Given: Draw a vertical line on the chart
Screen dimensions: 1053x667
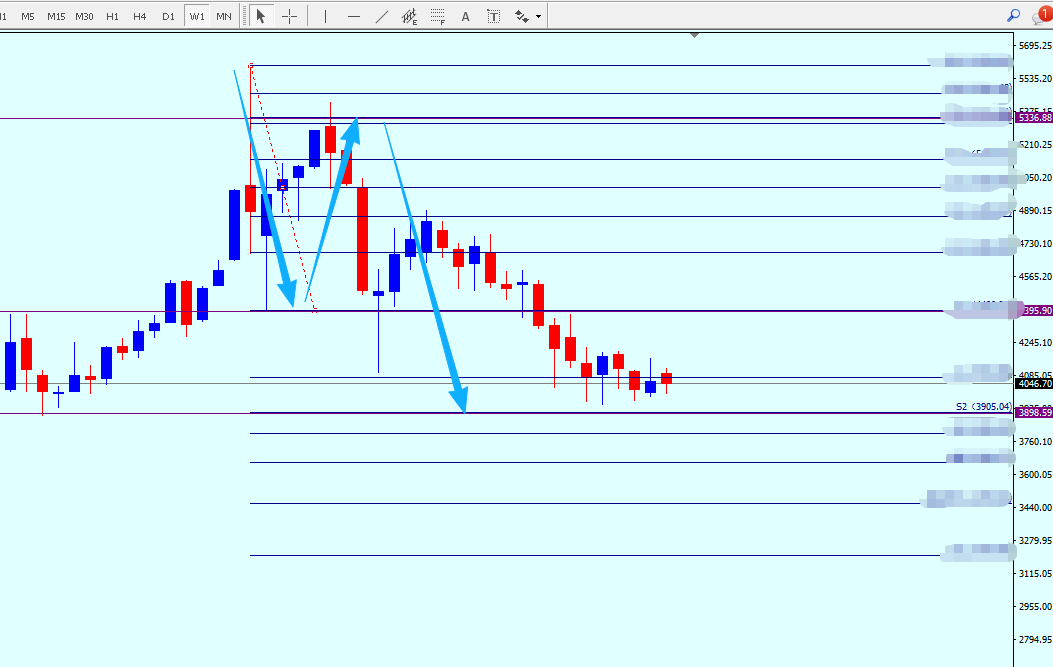Looking at the screenshot, I should point(325,16).
